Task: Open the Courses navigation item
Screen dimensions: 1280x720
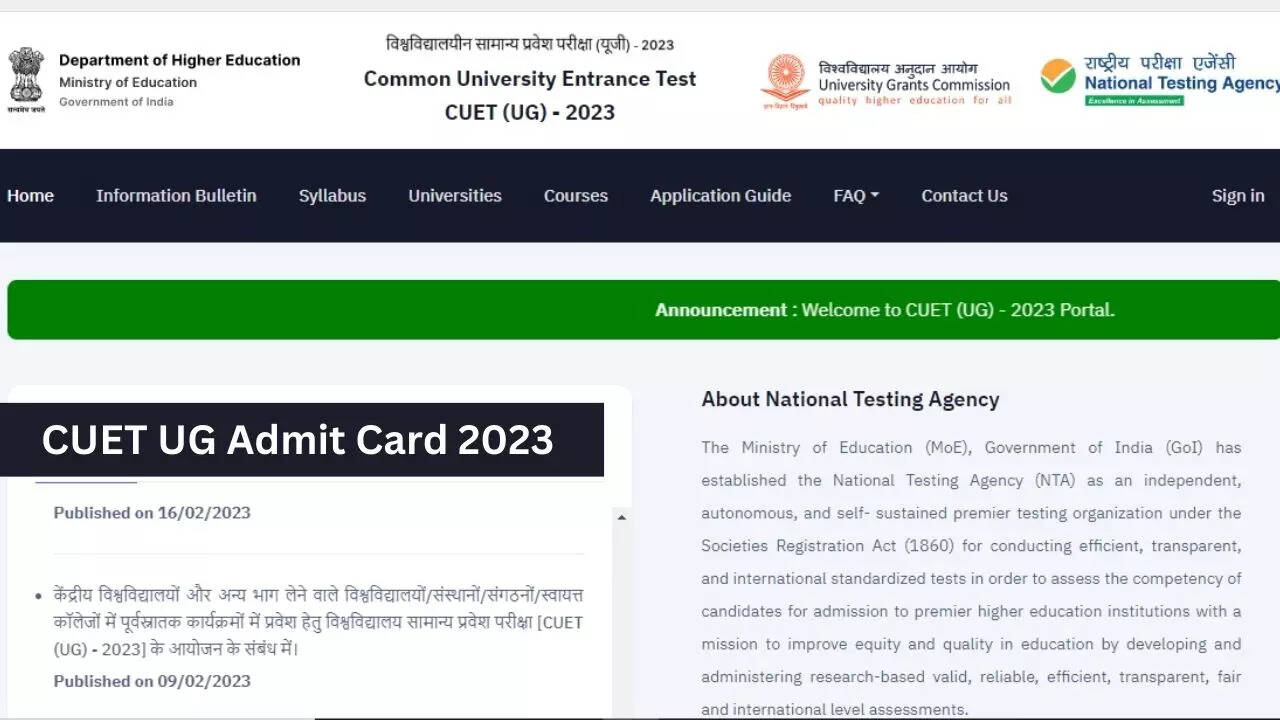Action: (575, 196)
